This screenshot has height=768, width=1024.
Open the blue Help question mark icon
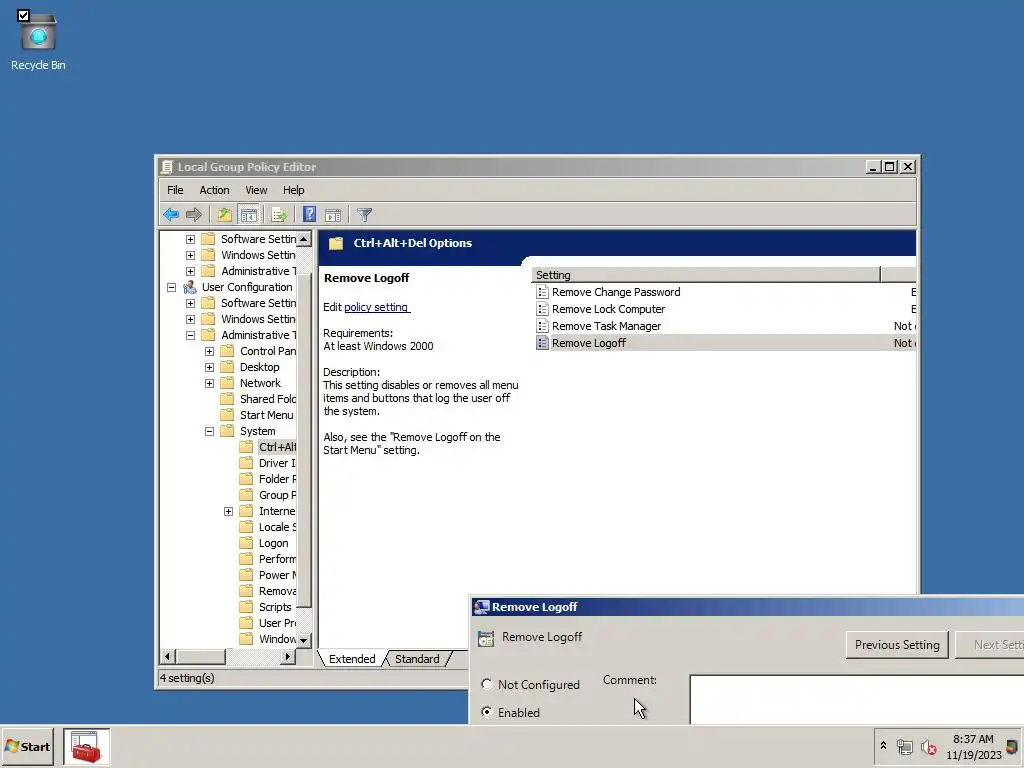[x=309, y=214]
